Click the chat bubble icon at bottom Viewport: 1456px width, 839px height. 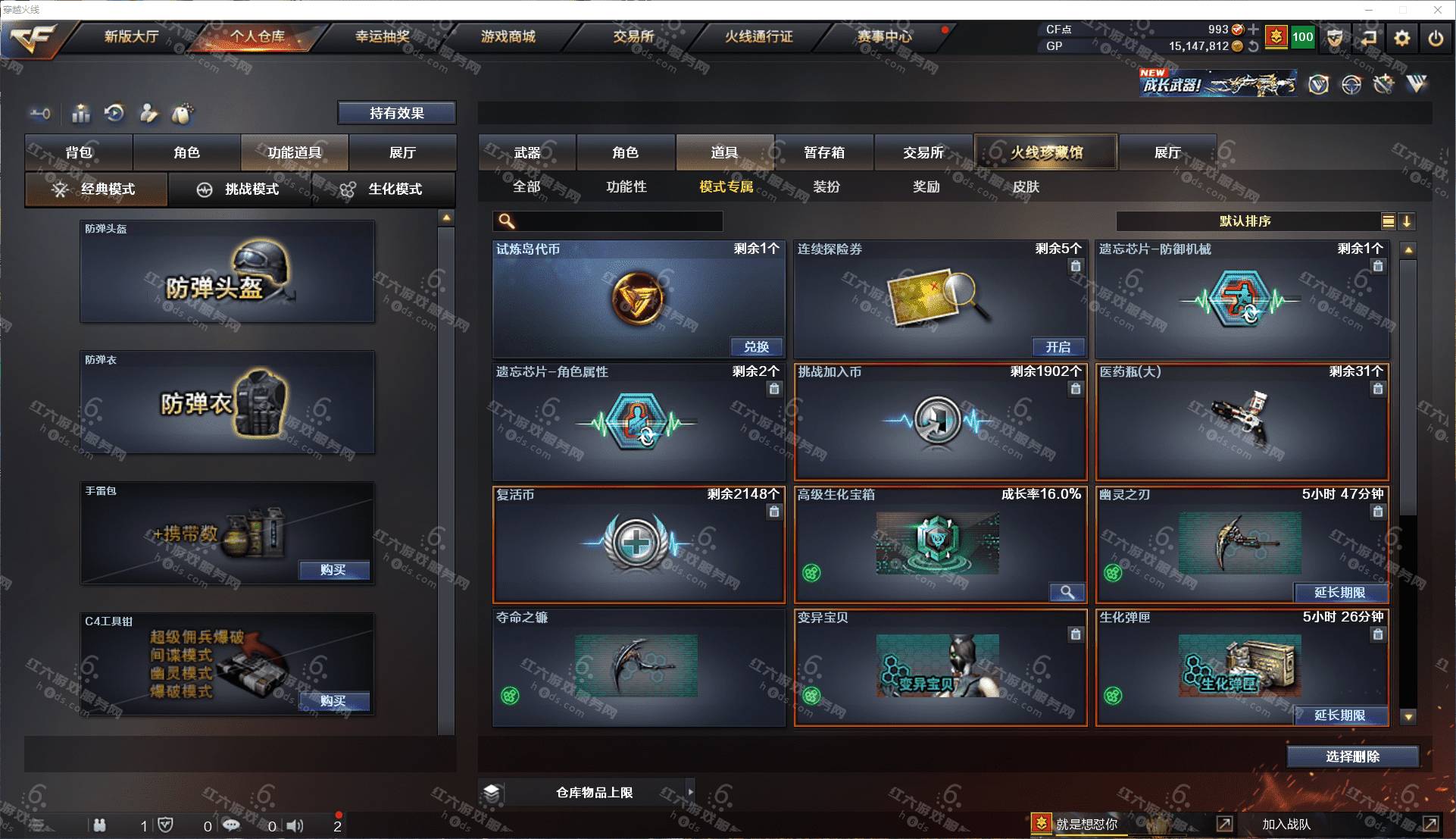point(230,825)
